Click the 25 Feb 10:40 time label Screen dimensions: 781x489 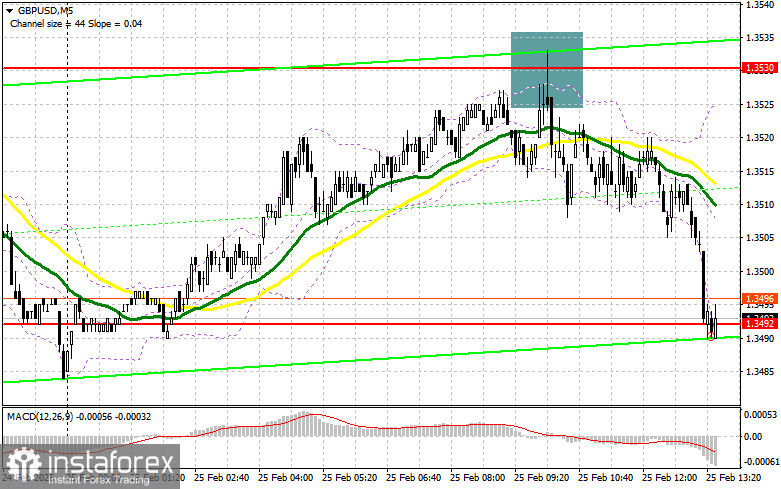pos(605,478)
